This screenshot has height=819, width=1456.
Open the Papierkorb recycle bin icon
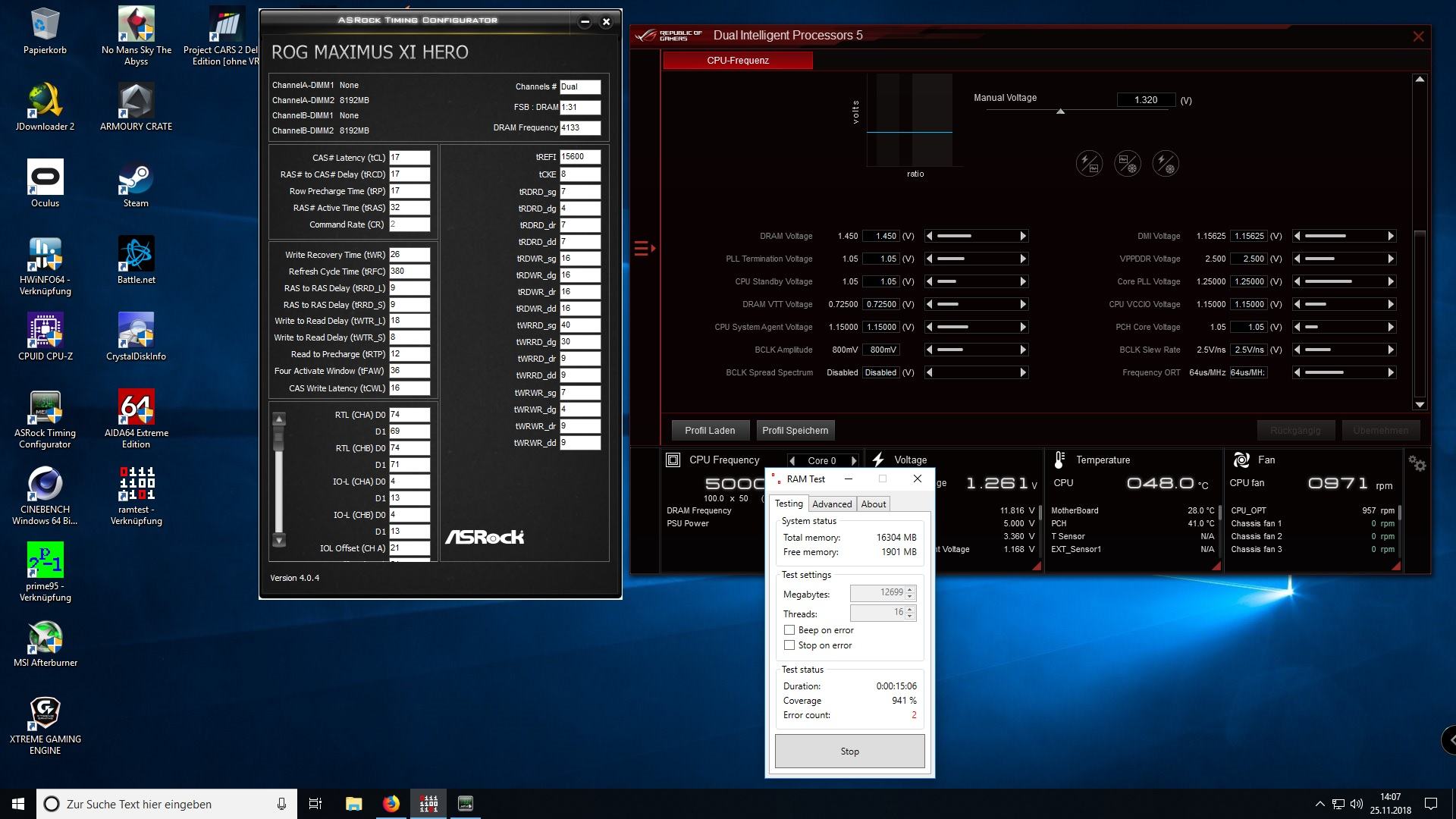pyautogui.click(x=45, y=32)
